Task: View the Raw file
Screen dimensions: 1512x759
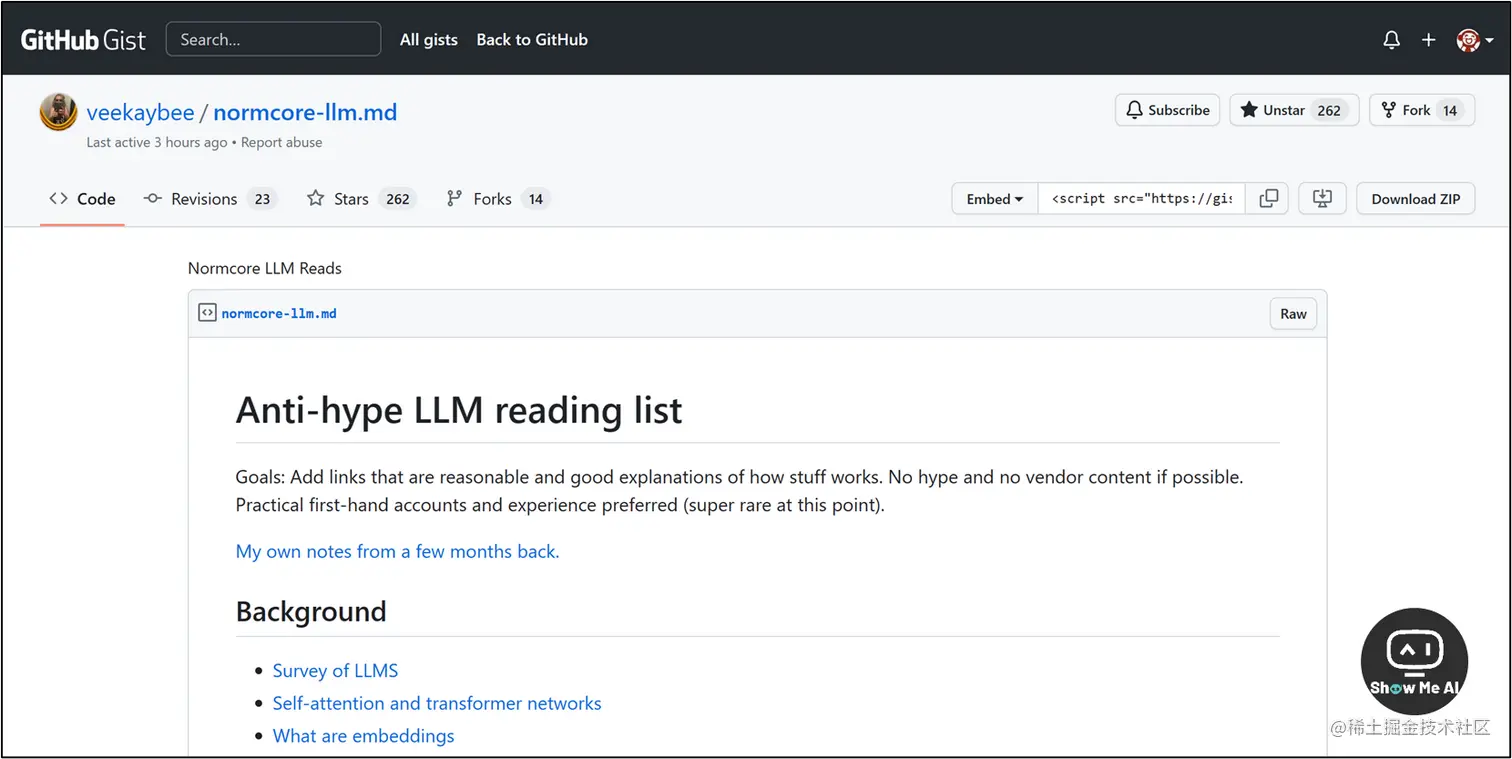Action: (x=1293, y=314)
